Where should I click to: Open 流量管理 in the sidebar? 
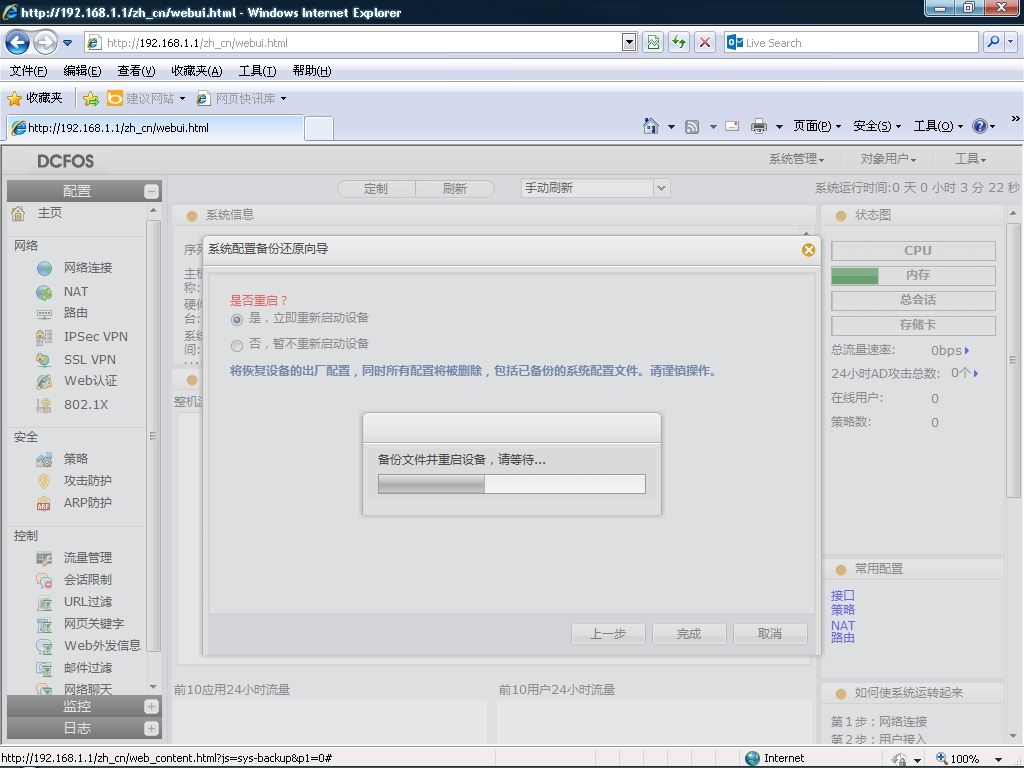tap(88, 558)
